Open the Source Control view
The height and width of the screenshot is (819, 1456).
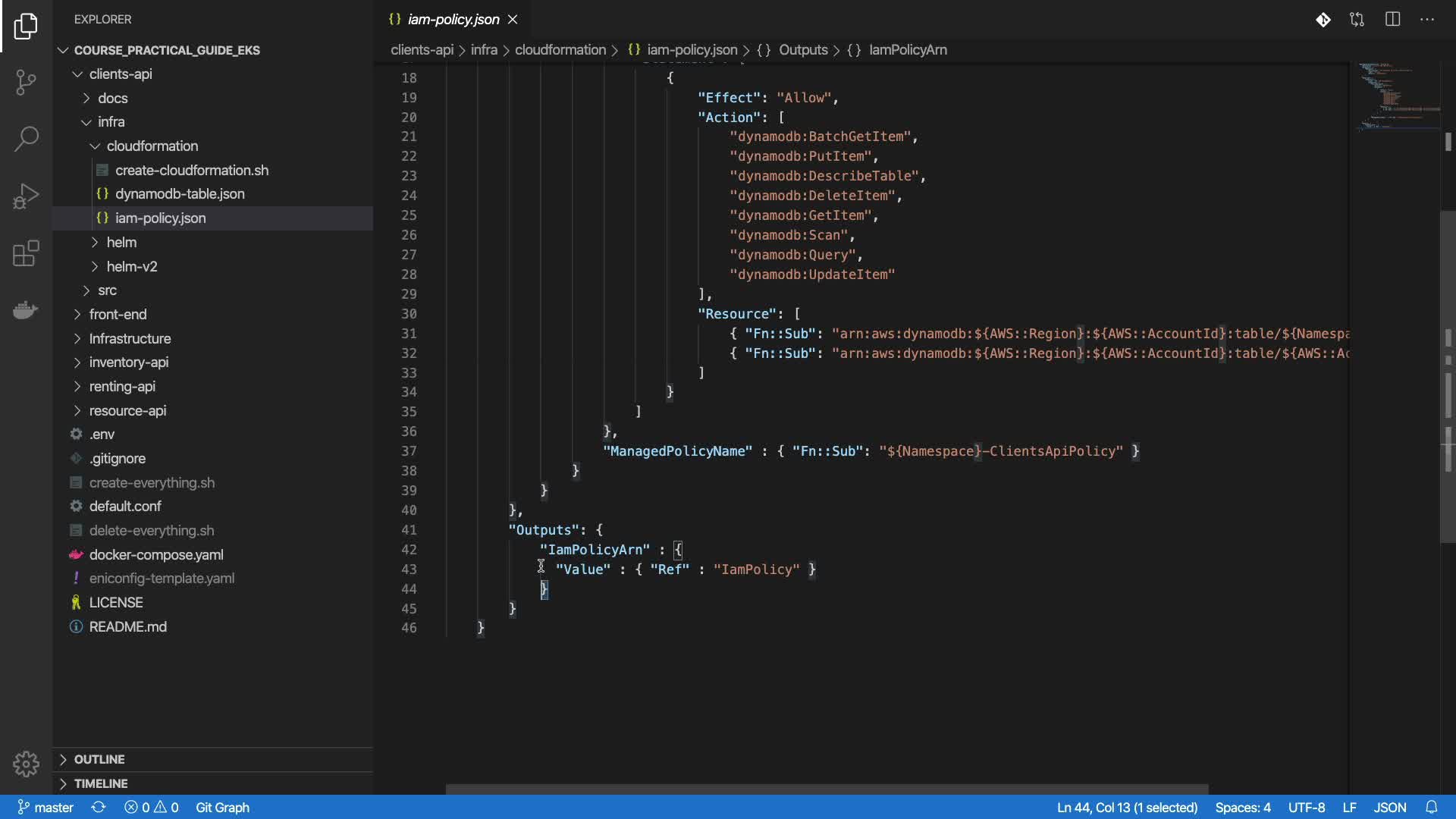pyautogui.click(x=26, y=82)
